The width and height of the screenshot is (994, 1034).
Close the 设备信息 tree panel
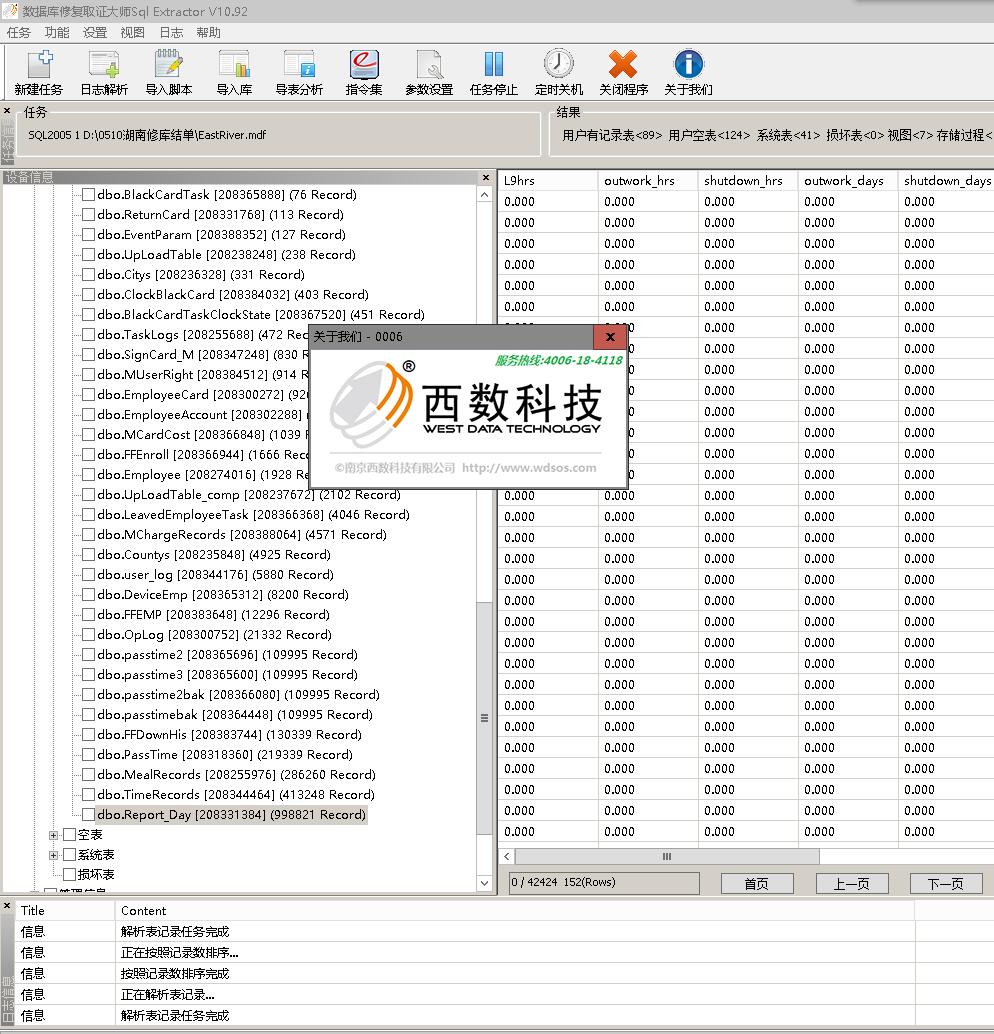[x=486, y=177]
